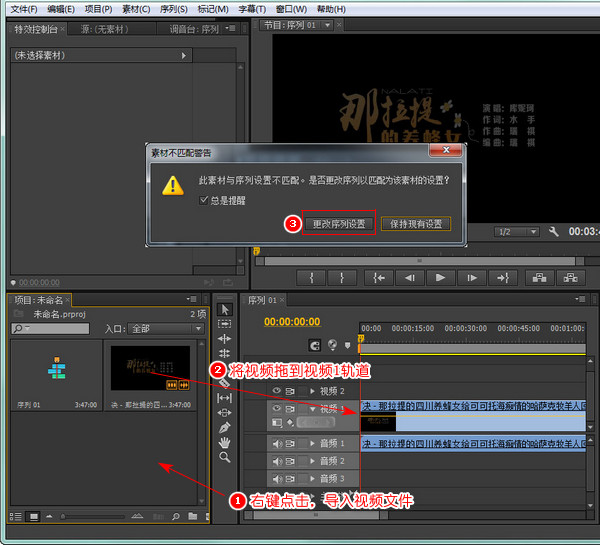Click the Extract button
The height and width of the screenshot is (545, 600).
pos(571,278)
